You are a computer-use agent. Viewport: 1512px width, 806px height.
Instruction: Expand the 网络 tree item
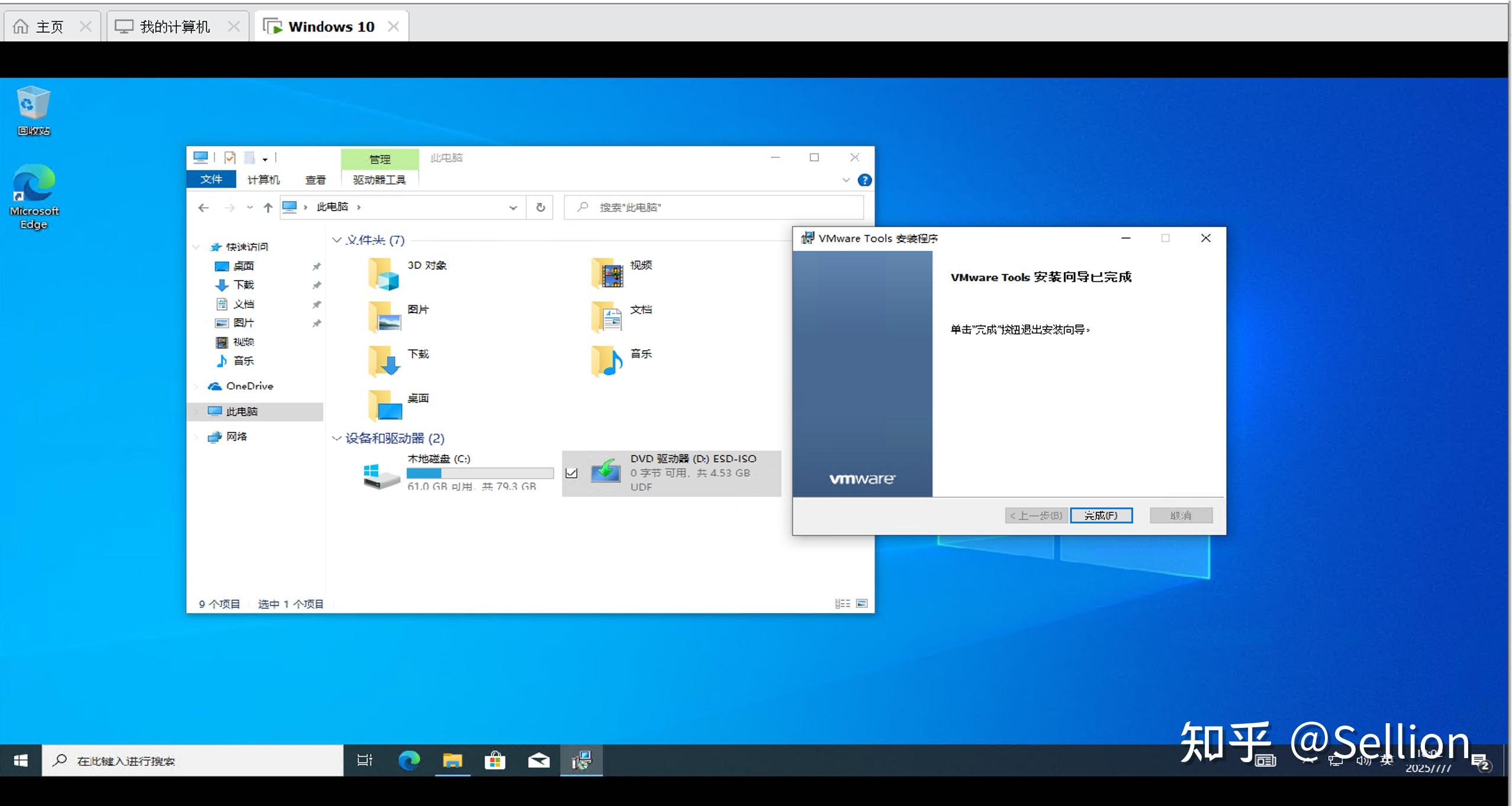click(x=197, y=437)
